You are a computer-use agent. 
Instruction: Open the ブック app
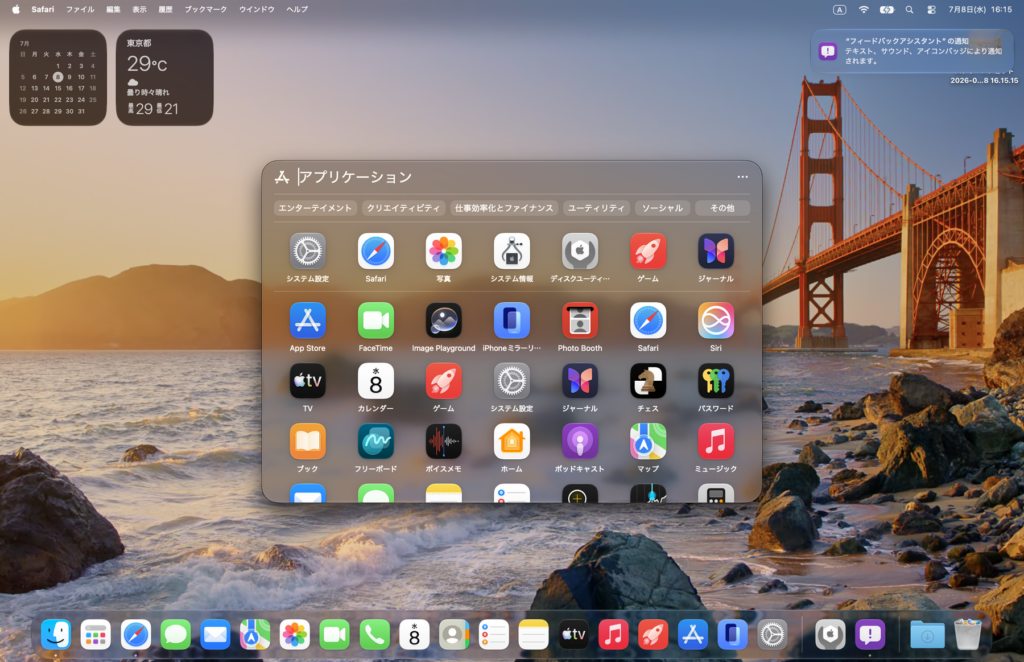coord(308,442)
